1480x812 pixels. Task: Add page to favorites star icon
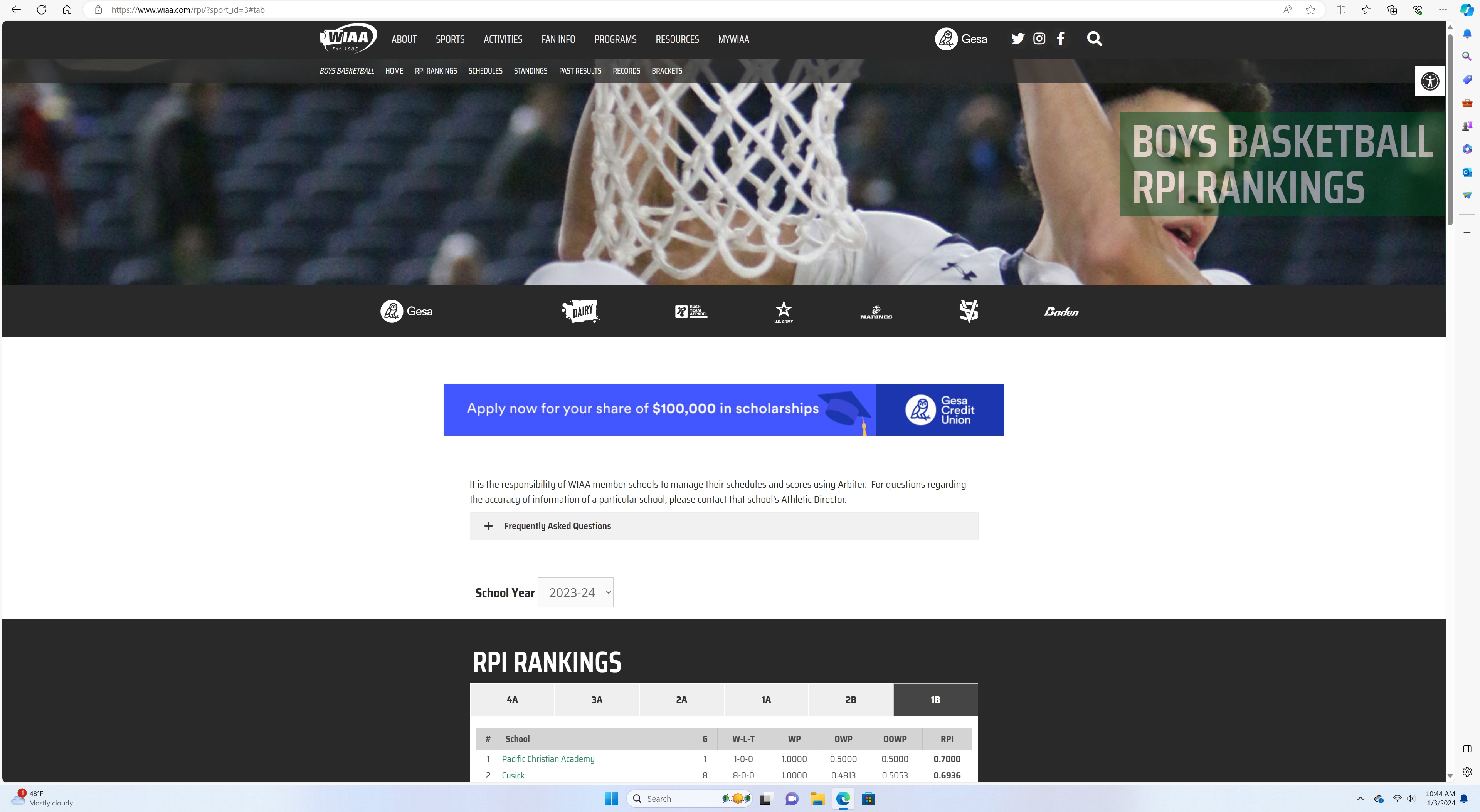coord(1310,10)
